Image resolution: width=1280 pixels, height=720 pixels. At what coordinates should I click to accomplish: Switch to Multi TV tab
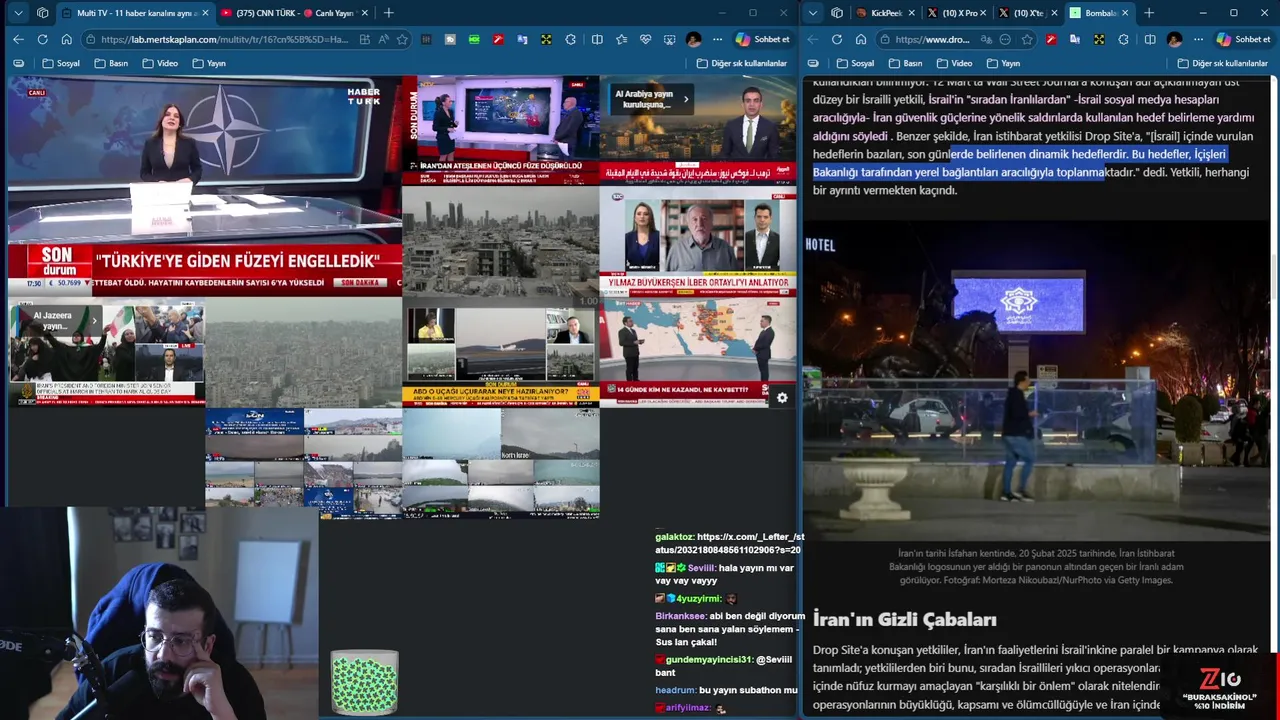(135, 13)
